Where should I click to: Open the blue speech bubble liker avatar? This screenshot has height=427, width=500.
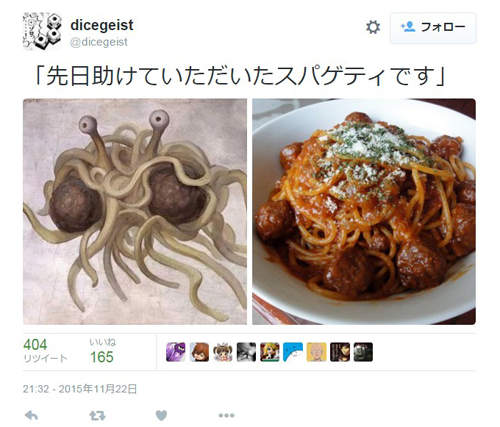pyautogui.click(x=293, y=352)
